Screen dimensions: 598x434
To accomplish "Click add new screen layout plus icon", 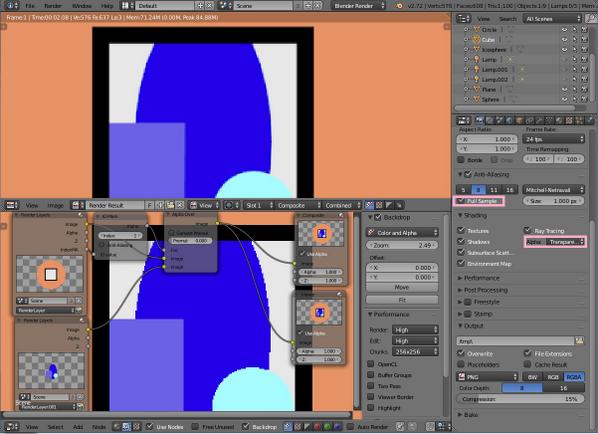I will coord(200,6).
